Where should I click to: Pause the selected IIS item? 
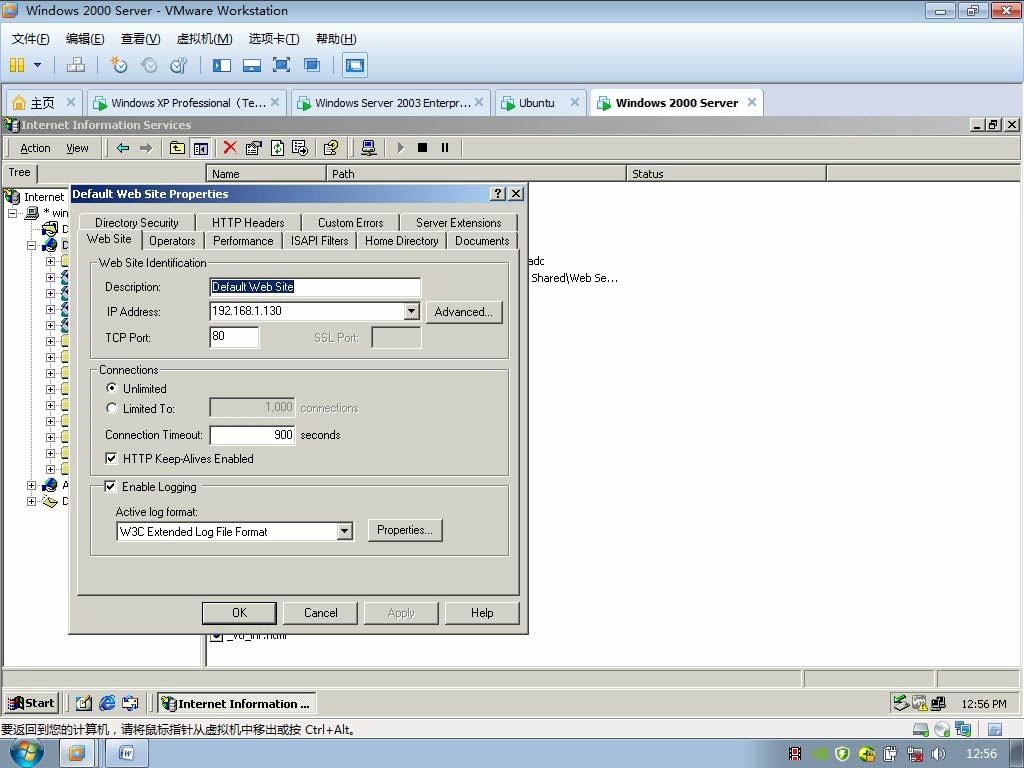point(445,148)
